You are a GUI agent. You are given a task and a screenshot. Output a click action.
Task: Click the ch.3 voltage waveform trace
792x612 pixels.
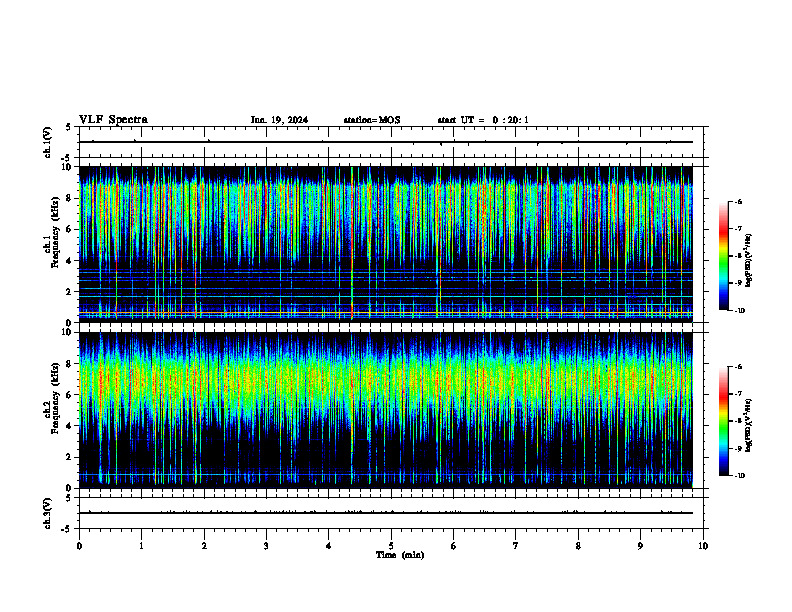[x=385, y=513]
